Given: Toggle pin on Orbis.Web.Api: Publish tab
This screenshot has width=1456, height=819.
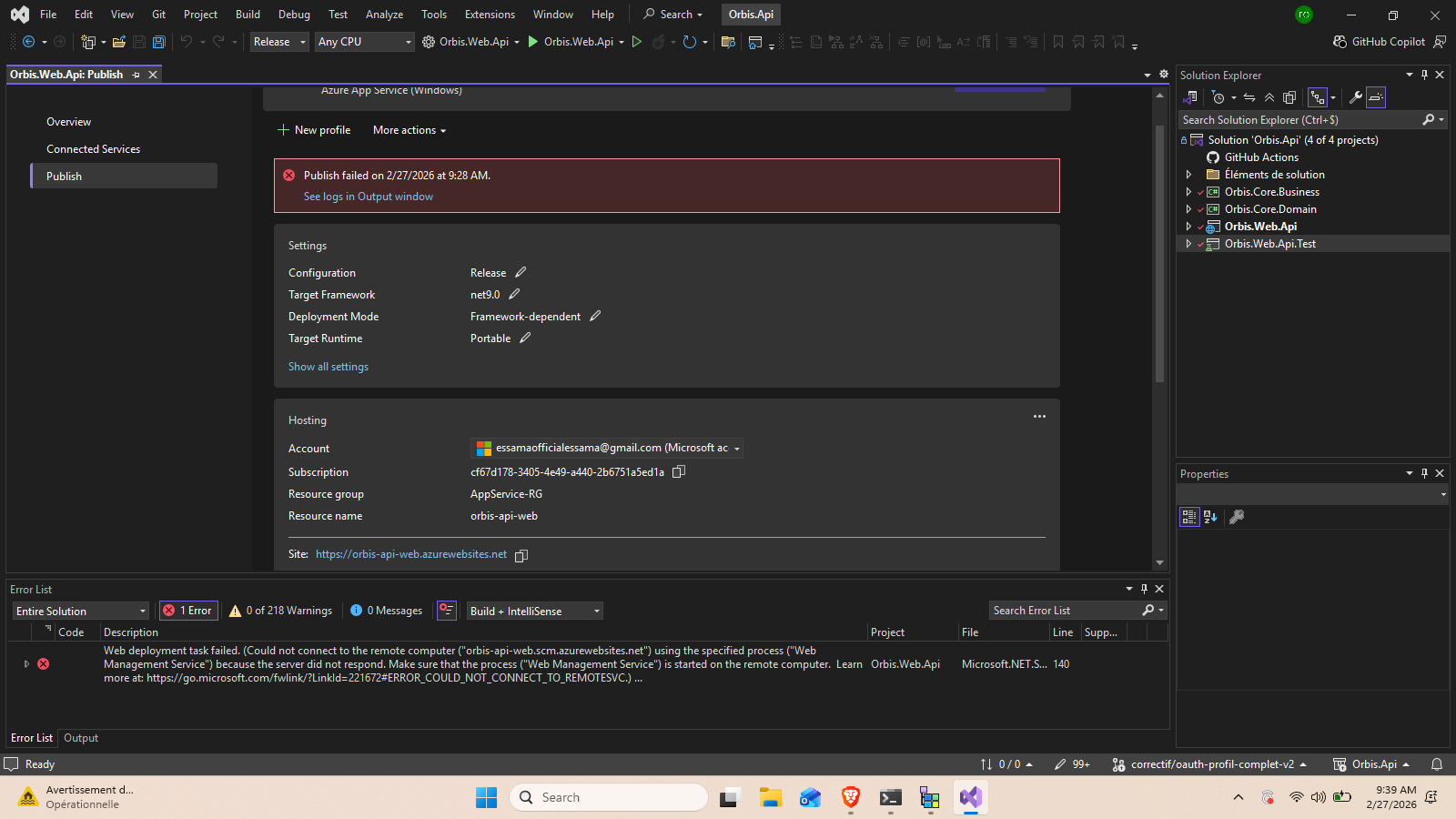Looking at the screenshot, I should coord(136,75).
